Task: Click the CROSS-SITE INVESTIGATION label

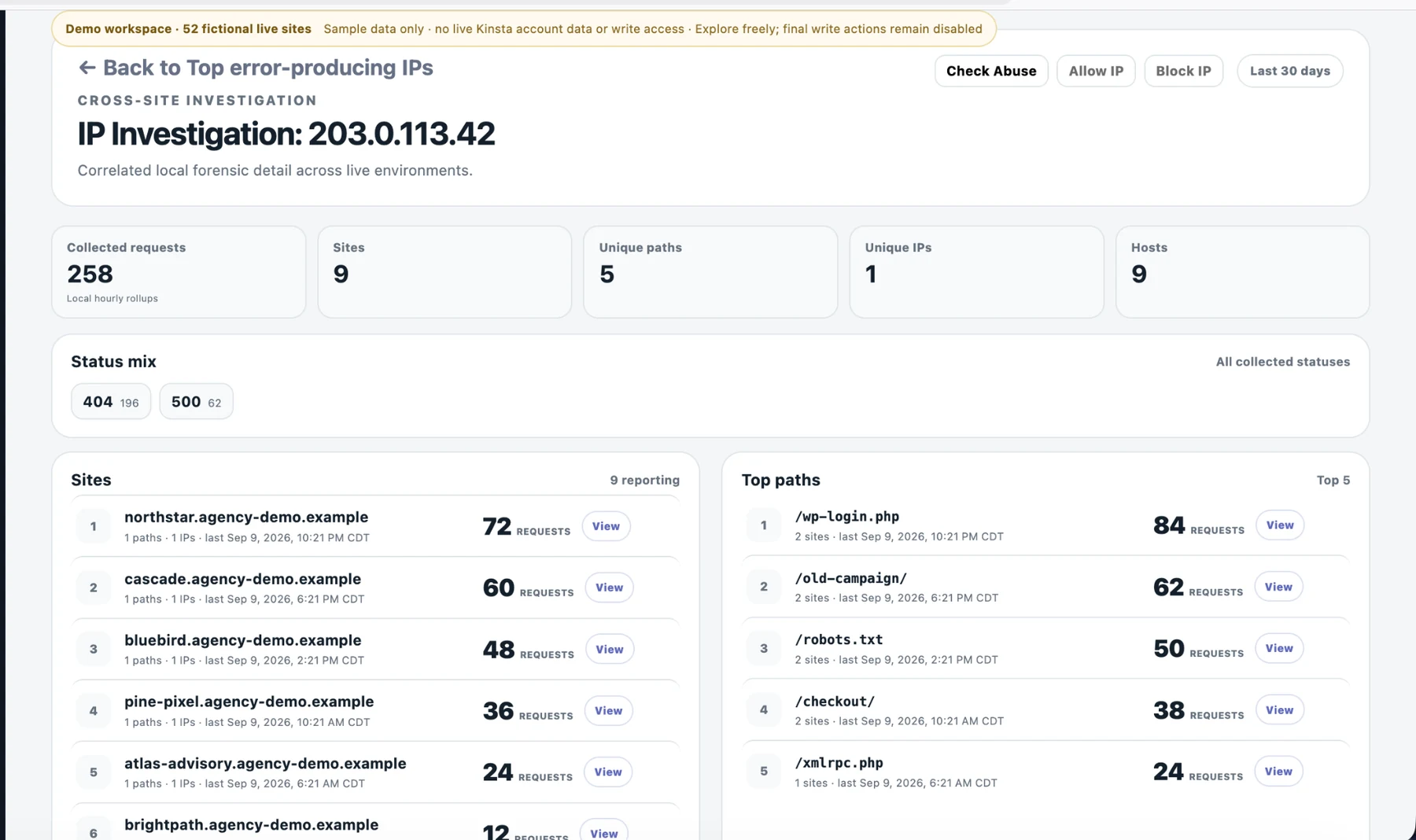Action: [197, 101]
